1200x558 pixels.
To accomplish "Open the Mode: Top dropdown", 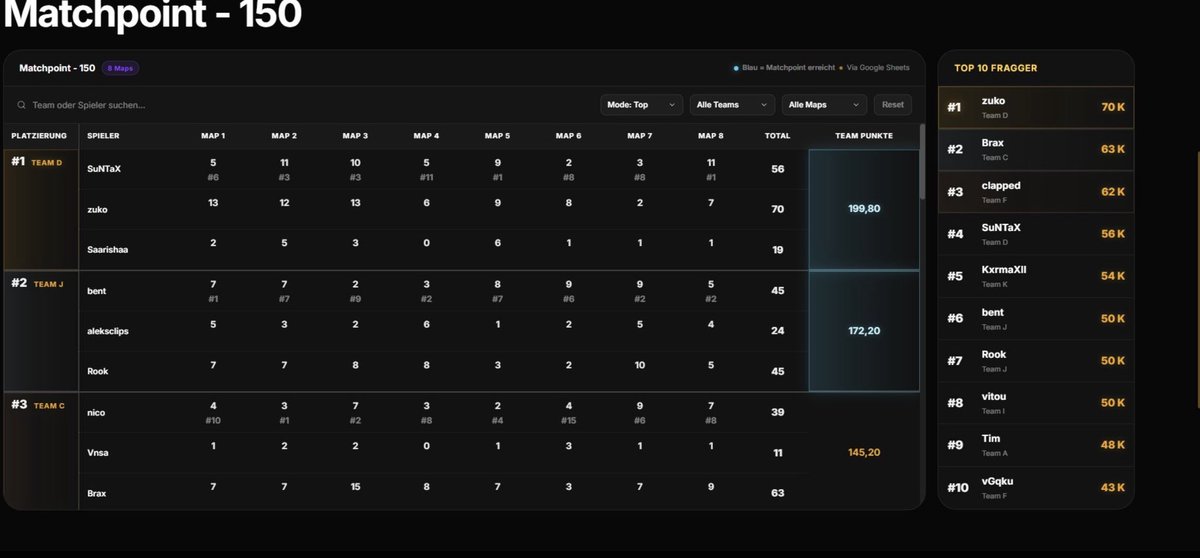I will point(642,105).
